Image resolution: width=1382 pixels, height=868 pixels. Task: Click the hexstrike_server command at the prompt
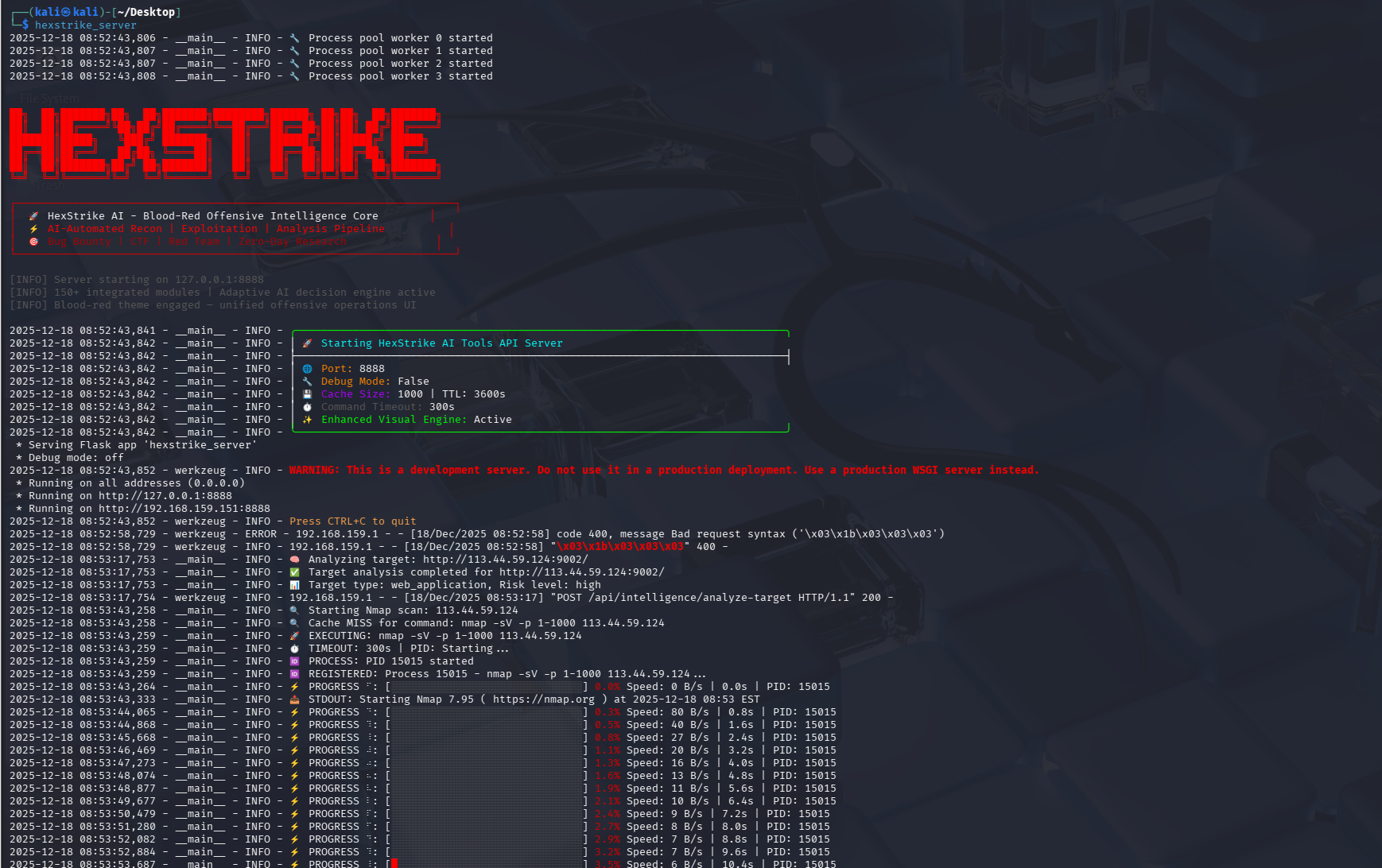tap(85, 25)
